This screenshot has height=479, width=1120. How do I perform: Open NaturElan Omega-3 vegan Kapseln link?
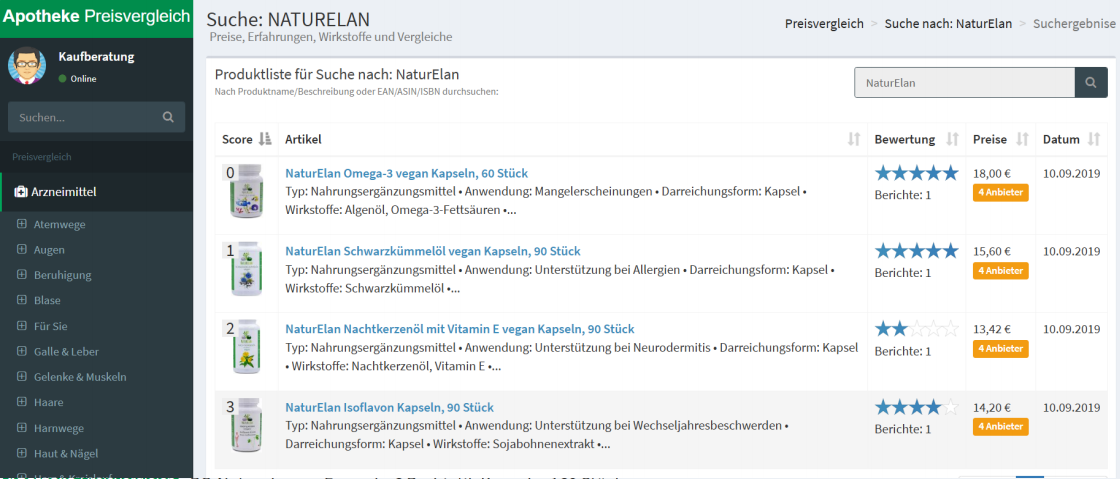pyautogui.click(x=406, y=173)
